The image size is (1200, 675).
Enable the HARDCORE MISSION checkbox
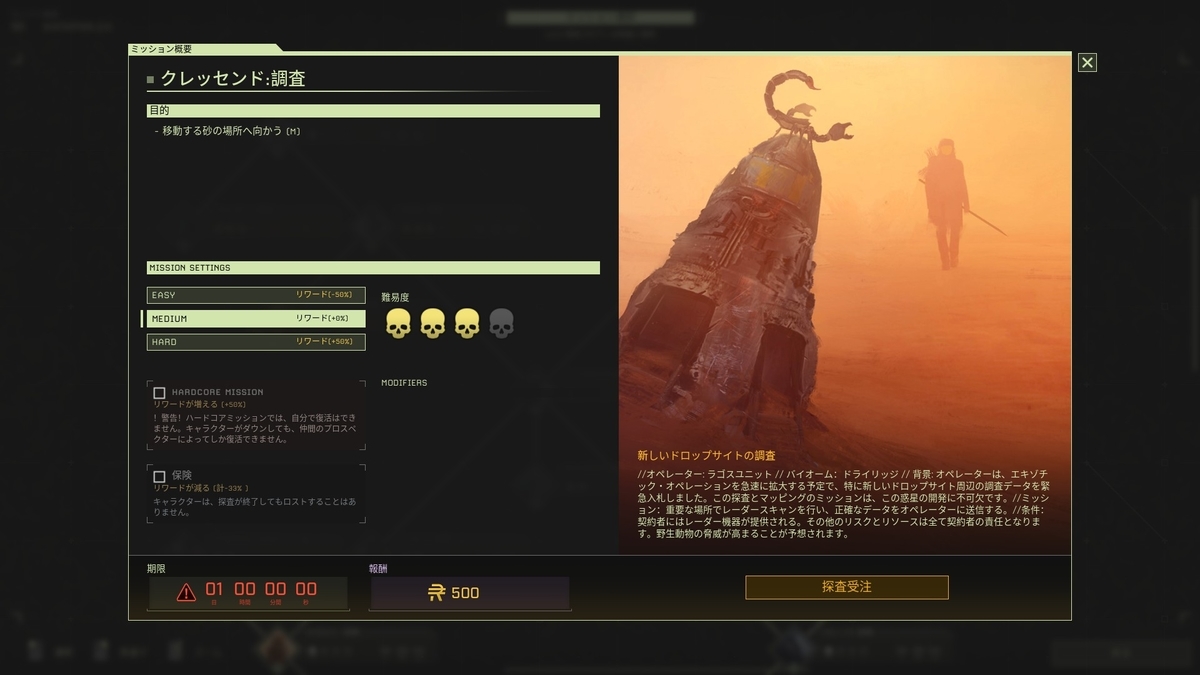tap(159, 393)
